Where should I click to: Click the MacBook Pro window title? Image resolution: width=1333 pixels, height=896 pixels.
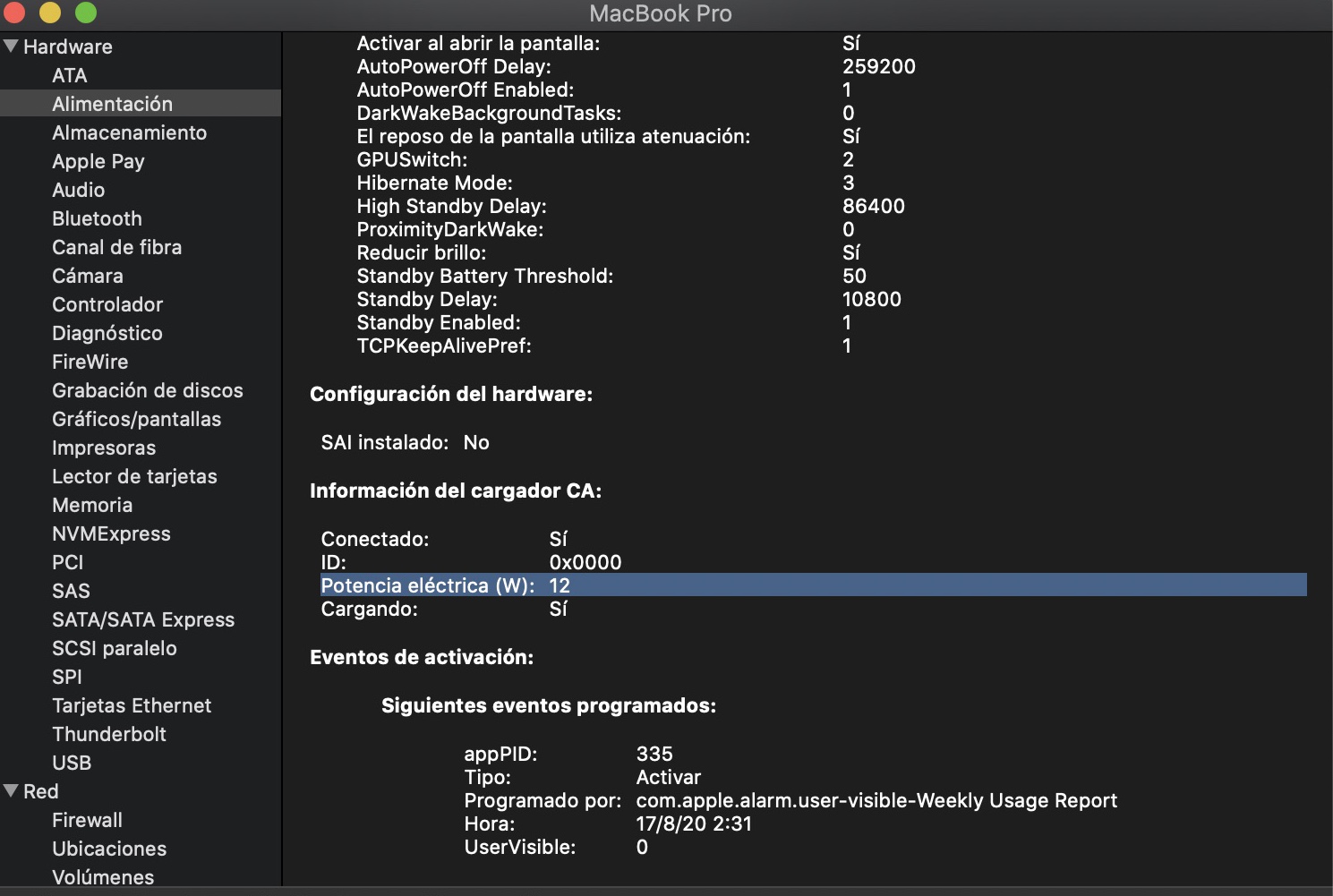[661, 13]
